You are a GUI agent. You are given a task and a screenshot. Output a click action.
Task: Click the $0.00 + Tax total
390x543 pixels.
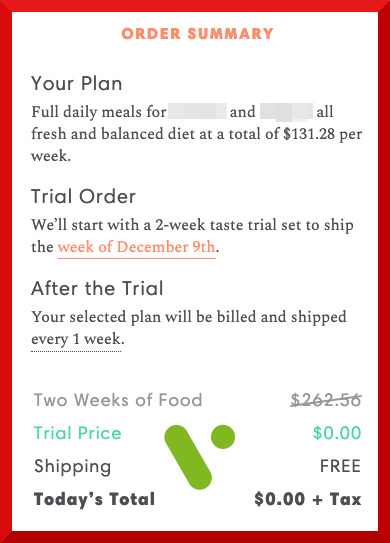(308, 499)
